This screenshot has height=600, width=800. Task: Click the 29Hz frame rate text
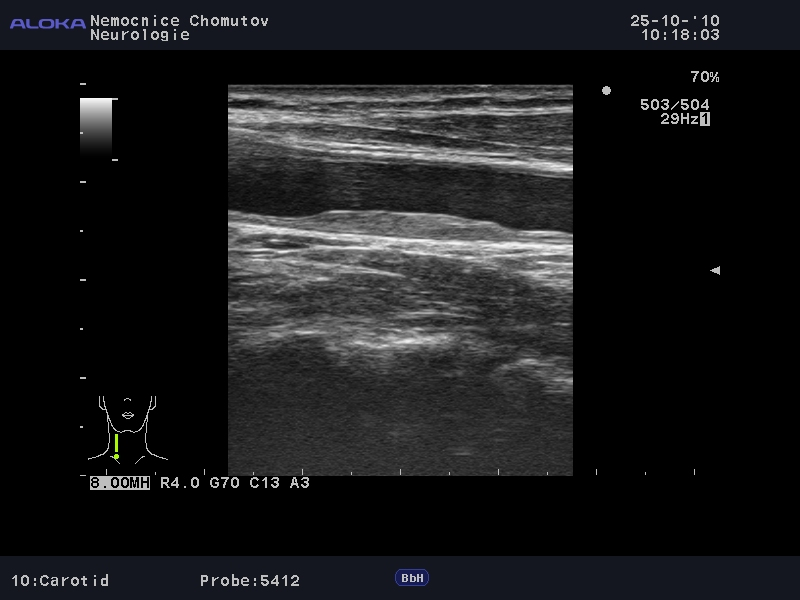(x=680, y=119)
